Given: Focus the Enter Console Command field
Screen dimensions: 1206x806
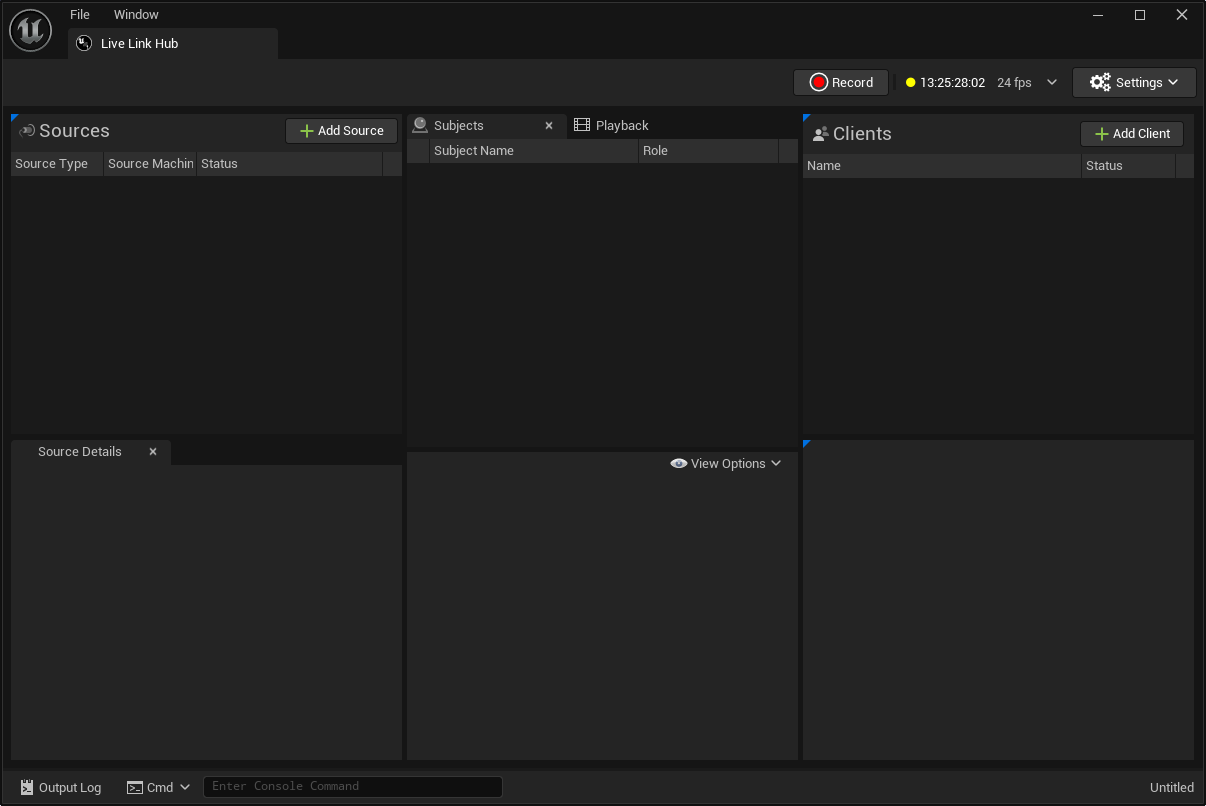Looking at the screenshot, I should pyautogui.click(x=352, y=787).
